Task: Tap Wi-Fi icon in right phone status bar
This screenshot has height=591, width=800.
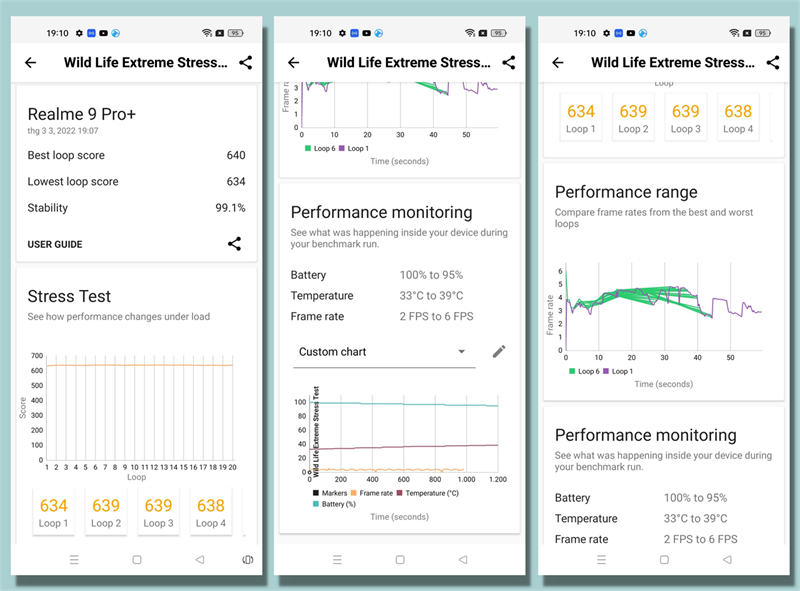Action: pos(734,33)
